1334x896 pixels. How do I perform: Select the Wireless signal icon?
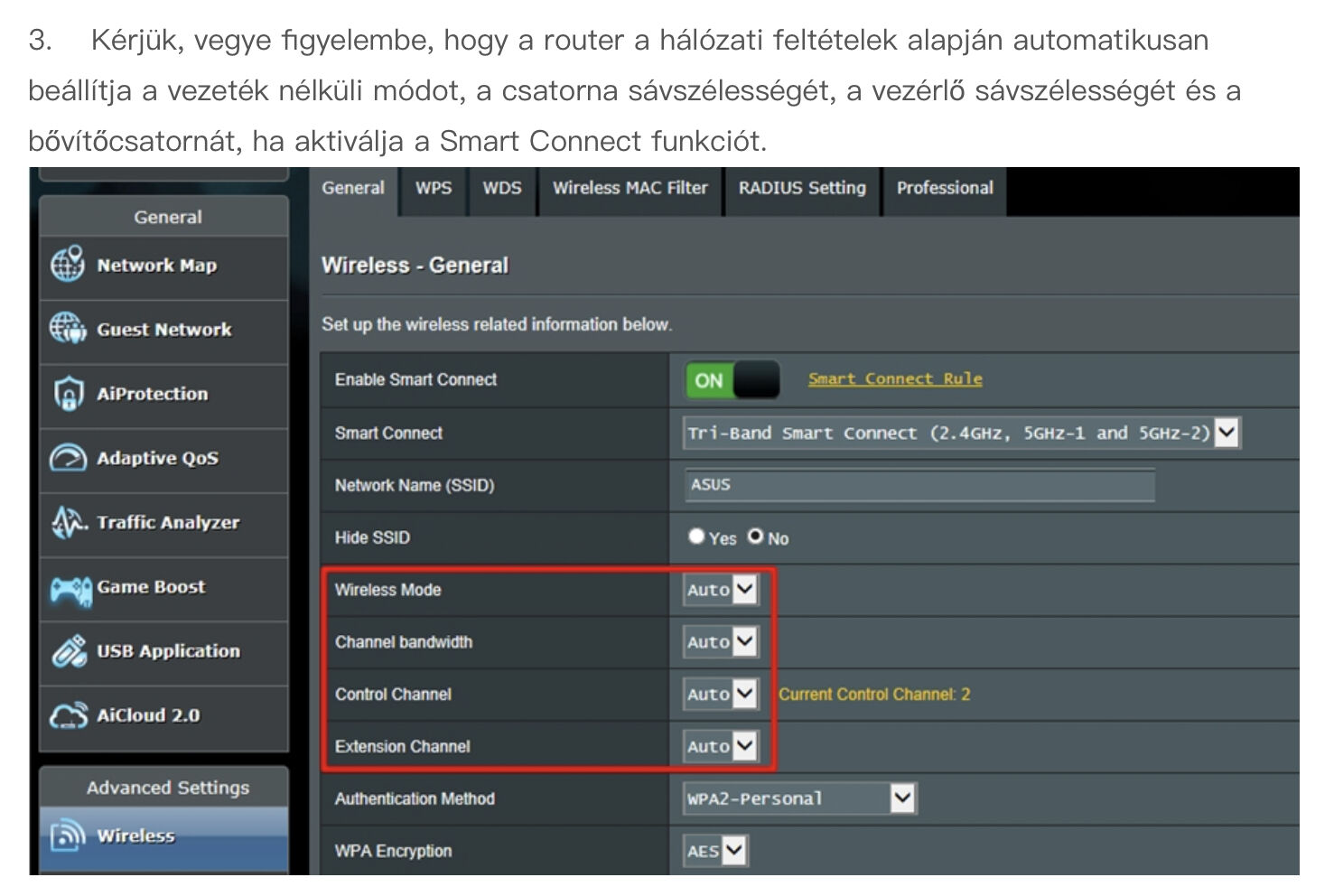point(68,835)
